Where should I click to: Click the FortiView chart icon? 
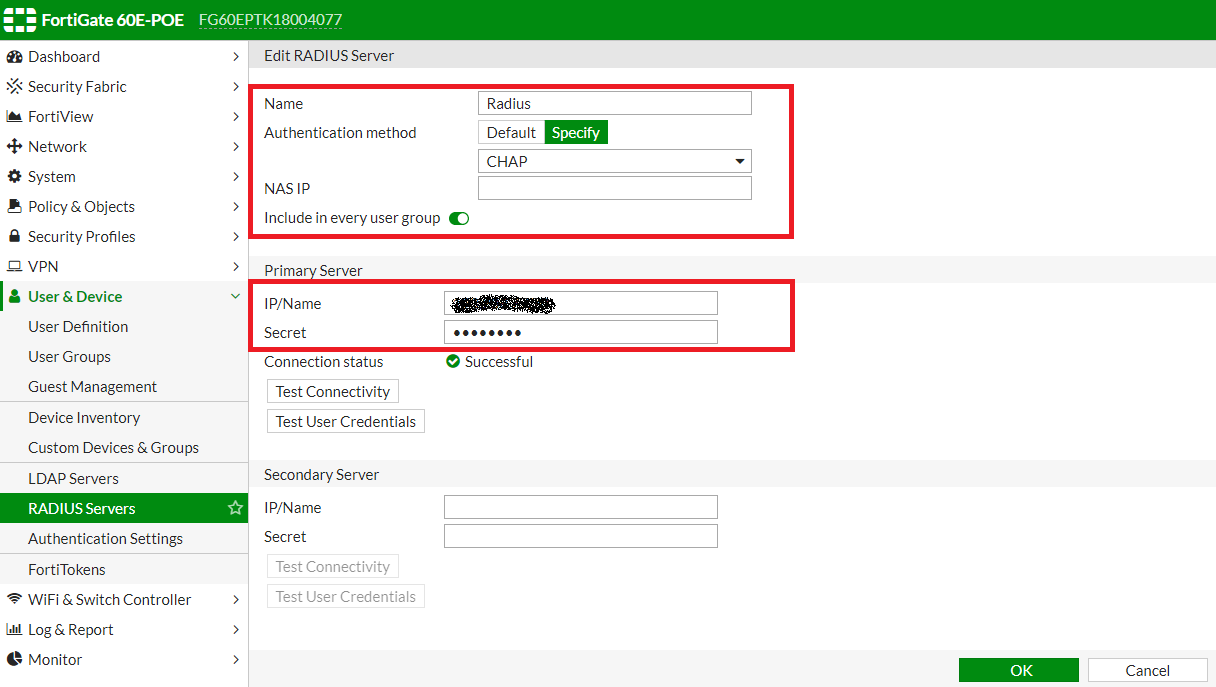point(14,117)
